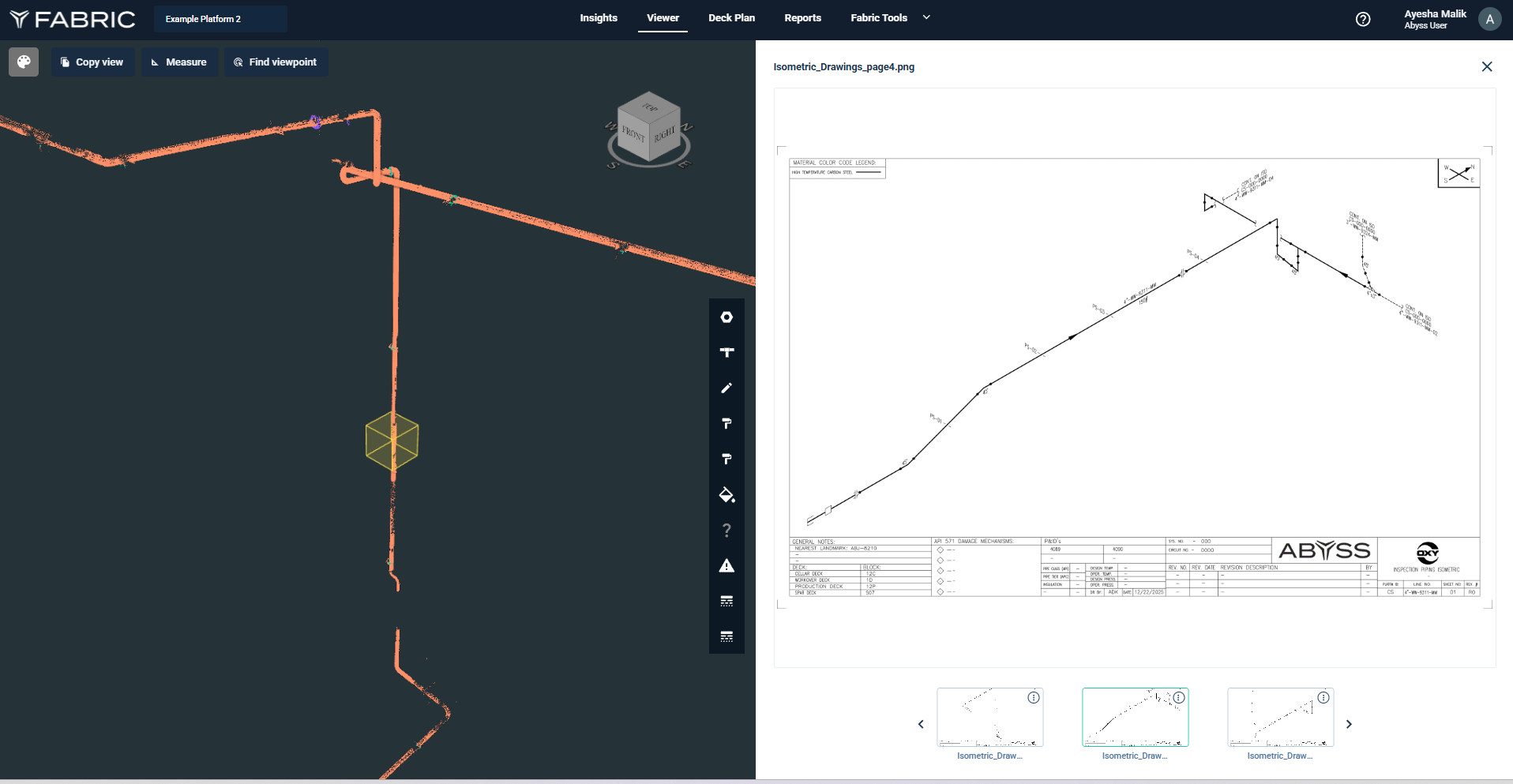Screen dimensions: 1513x784
Task: Click the hexagon nut icon in vertical toolbar
Action: [x=726, y=317]
